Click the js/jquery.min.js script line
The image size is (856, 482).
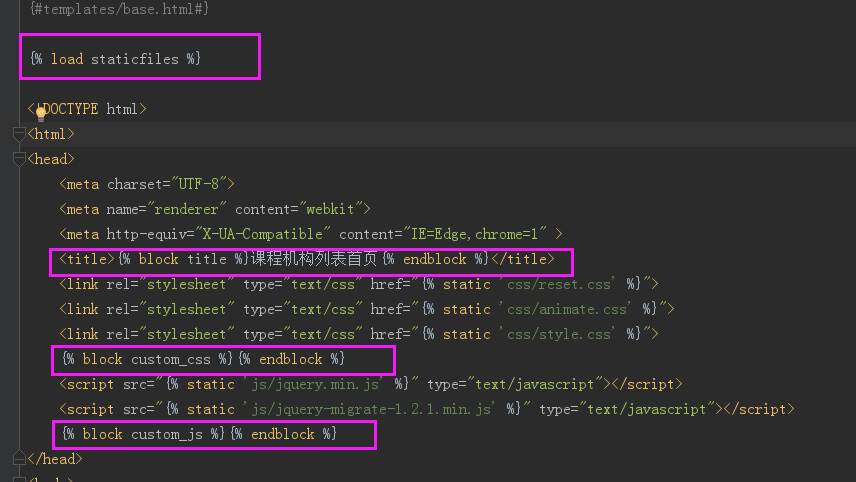click(x=371, y=384)
